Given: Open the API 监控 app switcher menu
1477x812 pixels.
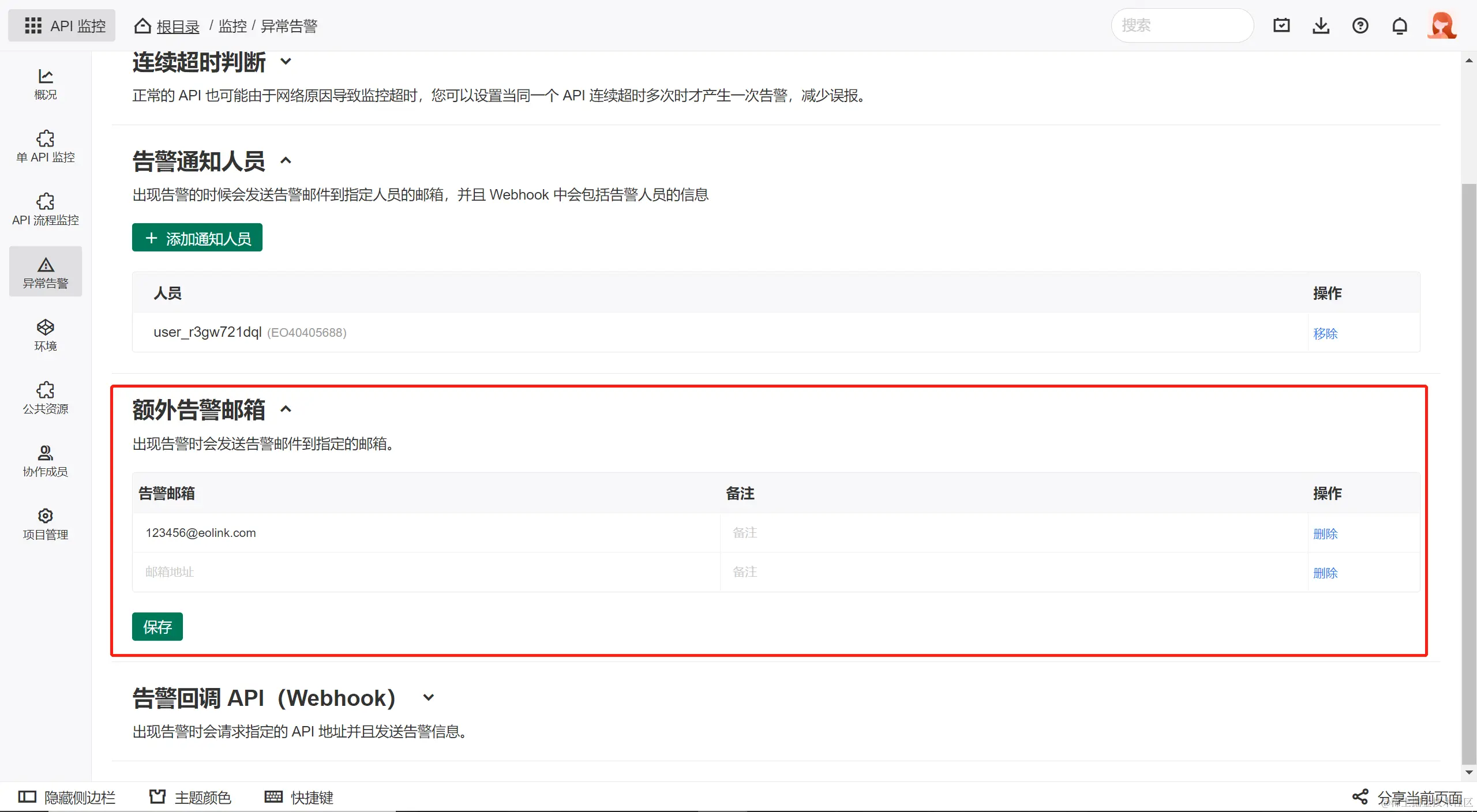Looking at the screenshot, I should [x=62, y=25].
